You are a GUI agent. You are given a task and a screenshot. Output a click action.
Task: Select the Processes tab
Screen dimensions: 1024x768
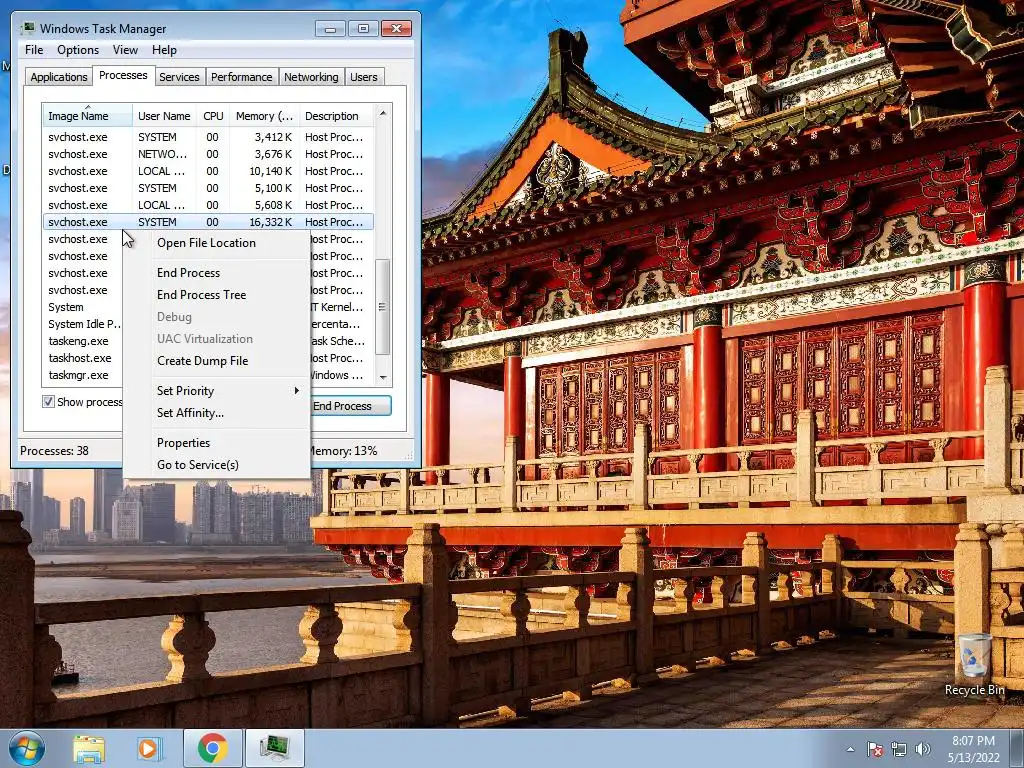(x=123, y=75)
